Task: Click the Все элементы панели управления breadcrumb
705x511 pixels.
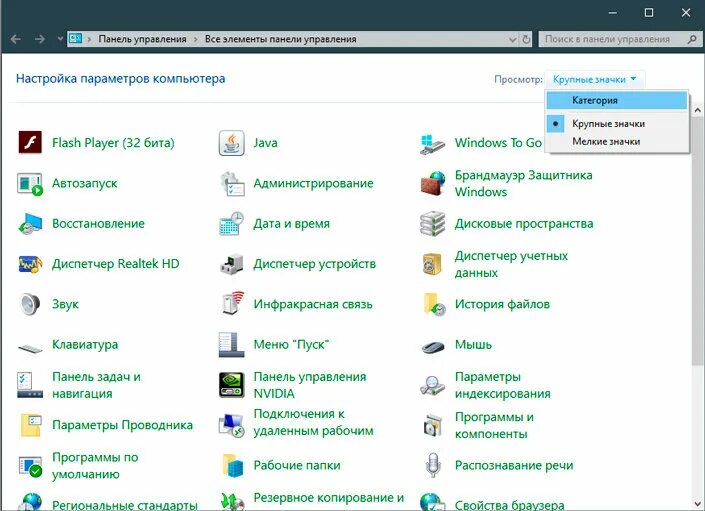Action: [x=281, y=40]
